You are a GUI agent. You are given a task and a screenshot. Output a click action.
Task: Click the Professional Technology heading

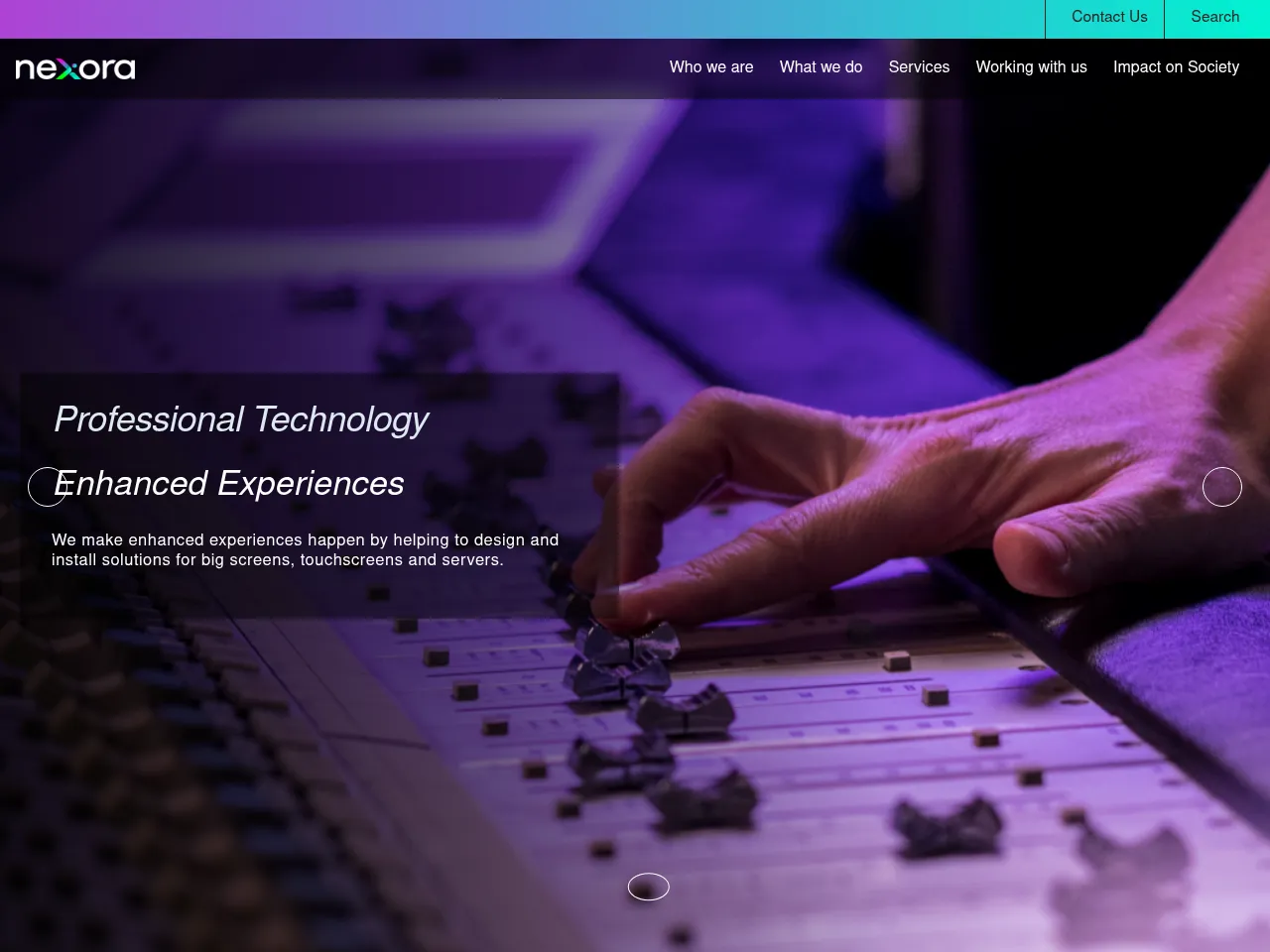[x=241, y=419]
